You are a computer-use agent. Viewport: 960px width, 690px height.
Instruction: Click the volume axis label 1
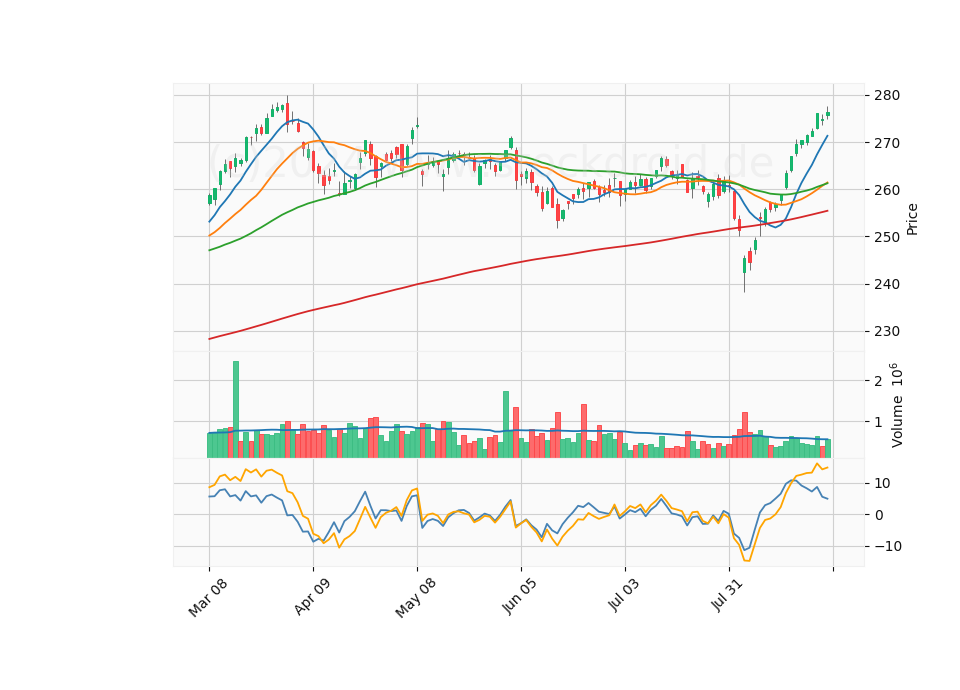tap(879, 422)
